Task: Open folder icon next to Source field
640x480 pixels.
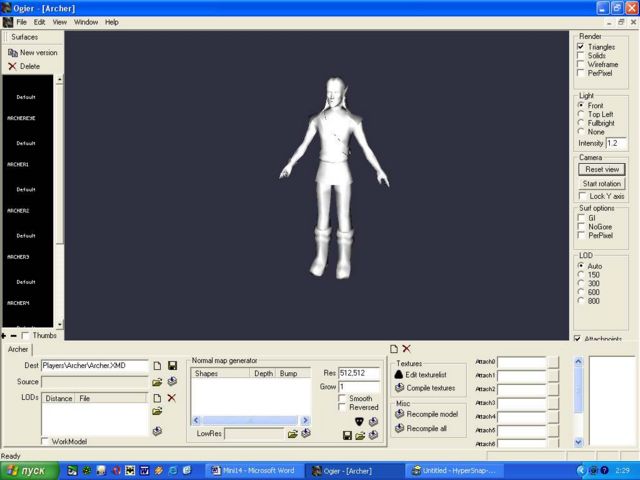Action: coord(157,382)
